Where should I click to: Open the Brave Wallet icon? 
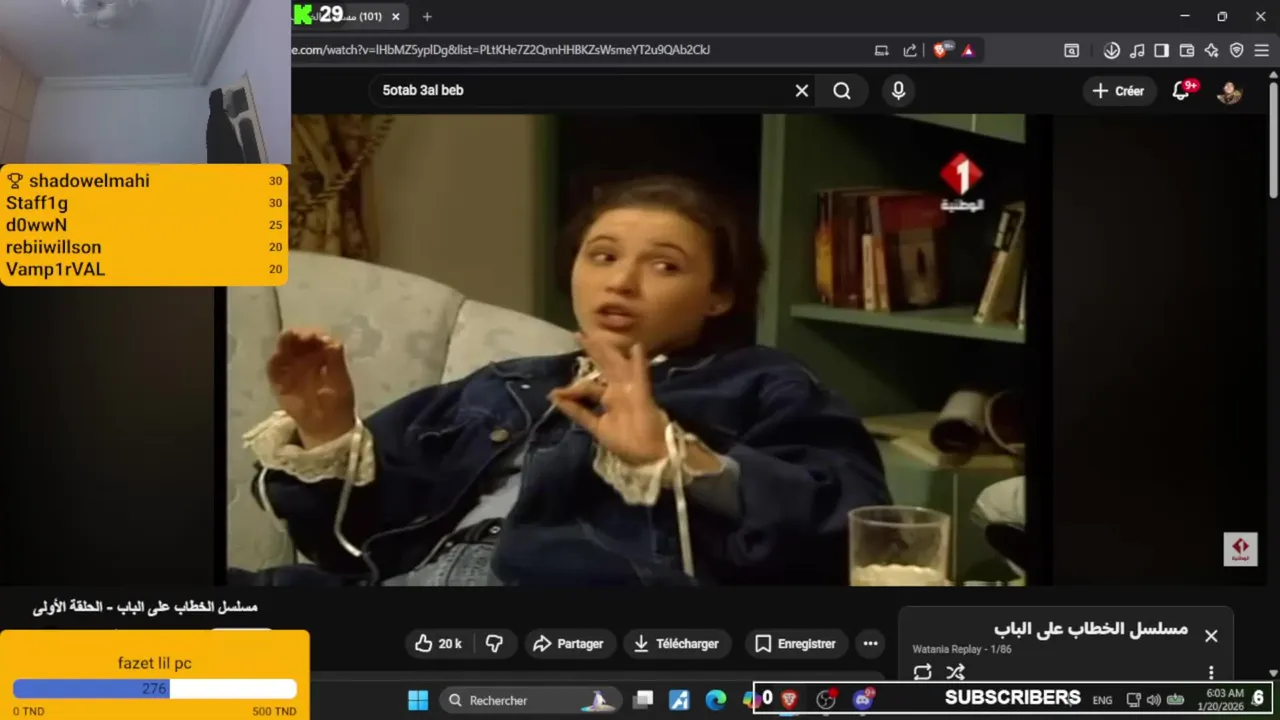[1187, 50]
